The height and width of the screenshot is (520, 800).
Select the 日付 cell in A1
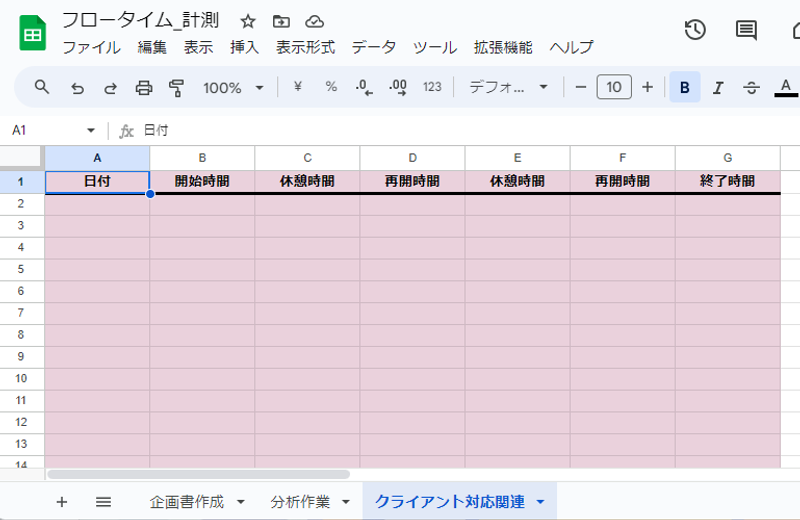[x=97, y=182]
